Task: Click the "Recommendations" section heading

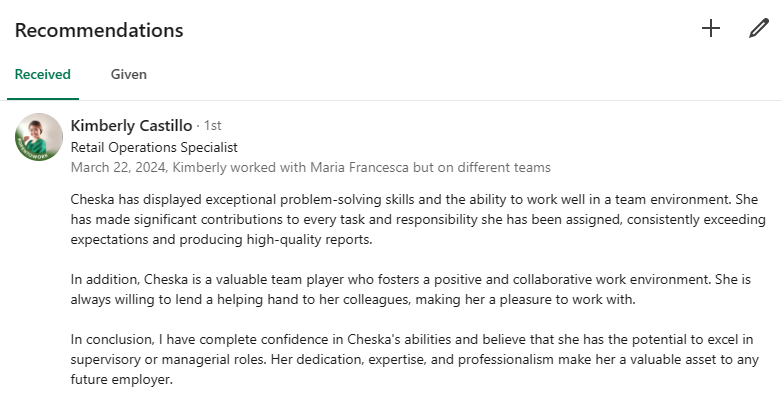Action: click(x=99, y=30)
